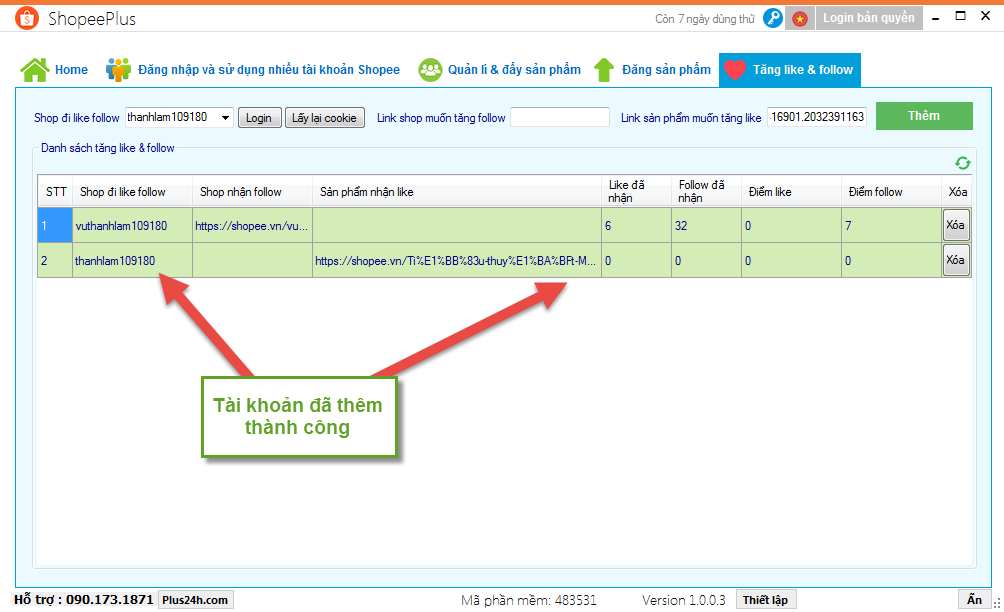Close the ShopeePlus window

point(985,16)
